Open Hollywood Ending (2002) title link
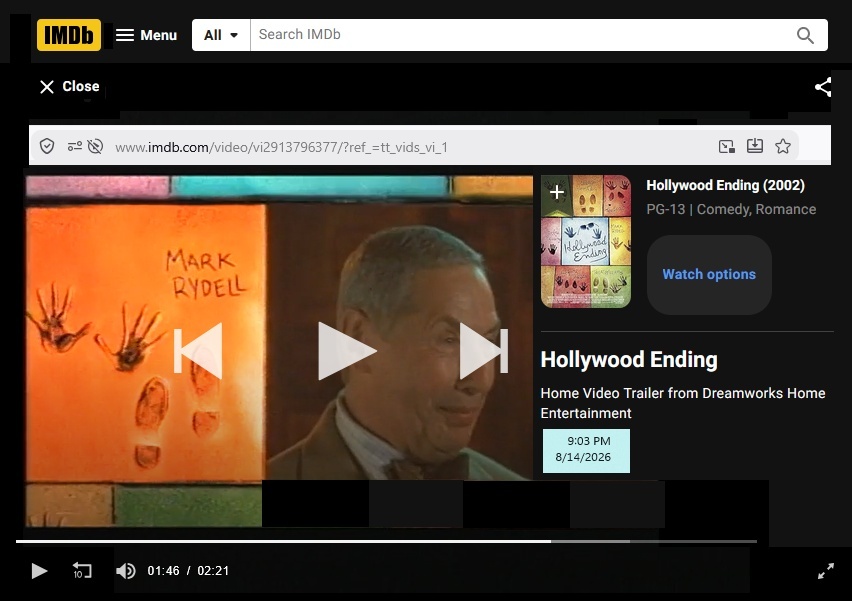This screenshot has height=601, width=852. (725, 185)
